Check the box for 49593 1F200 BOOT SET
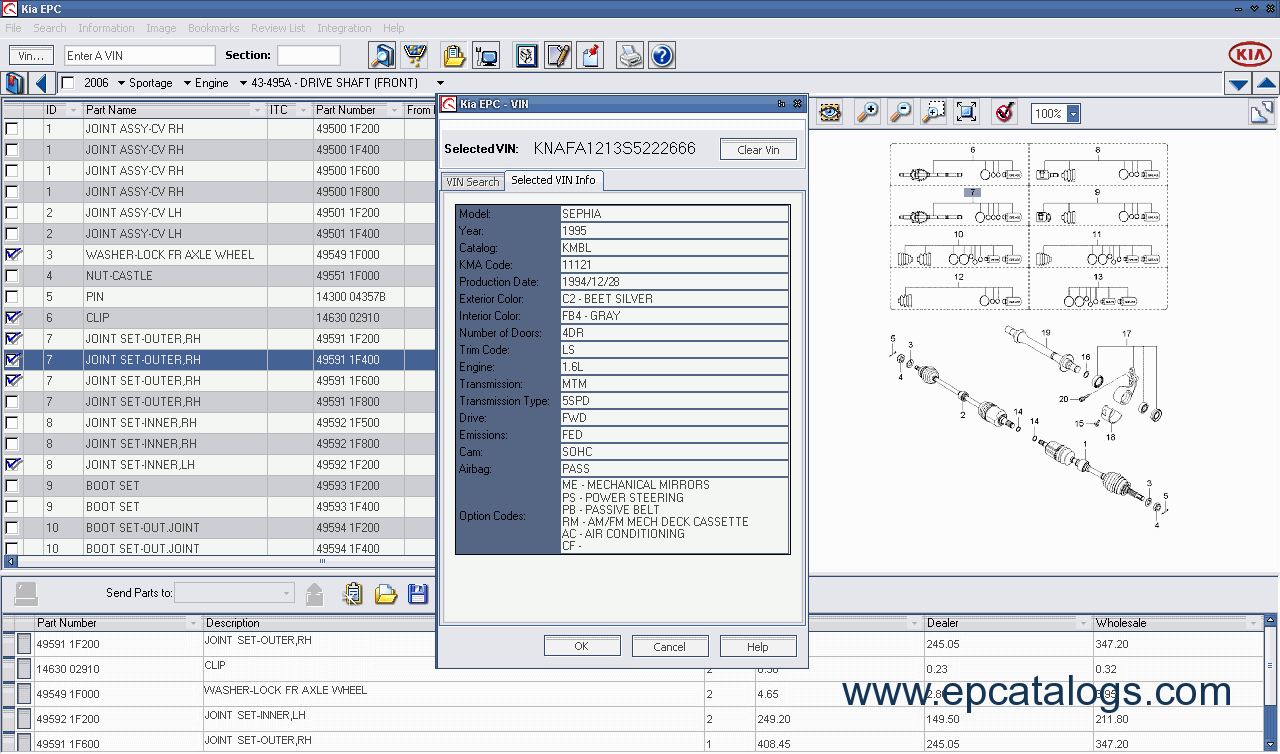 pos(12,486)
